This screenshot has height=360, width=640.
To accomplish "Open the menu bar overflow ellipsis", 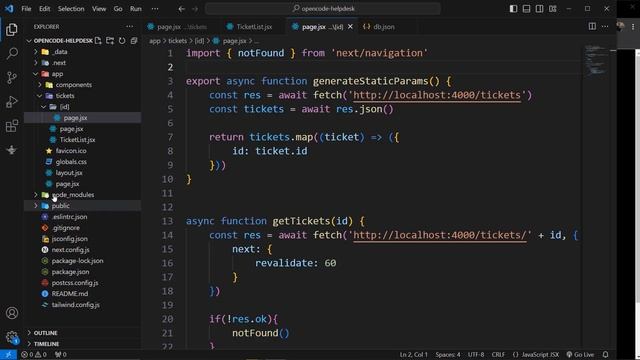I will click(x=155, y=9).
